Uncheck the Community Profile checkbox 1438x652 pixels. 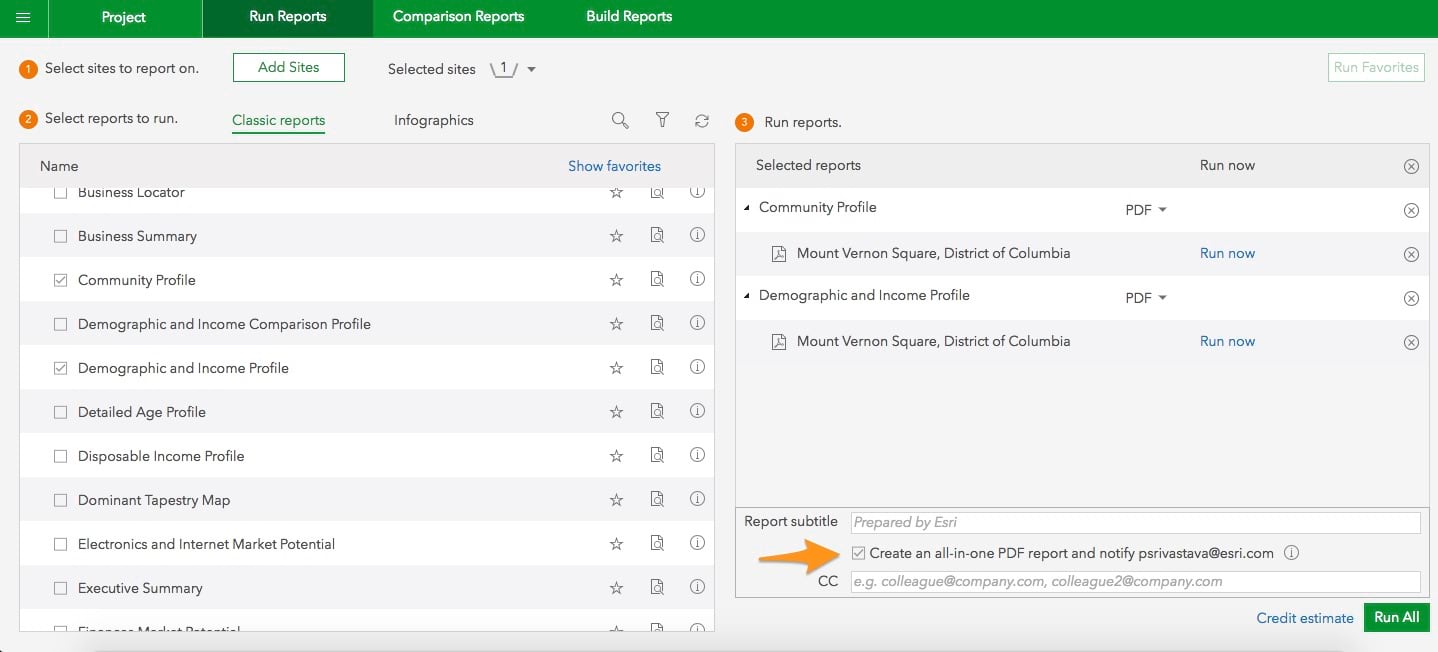(60, 280)
